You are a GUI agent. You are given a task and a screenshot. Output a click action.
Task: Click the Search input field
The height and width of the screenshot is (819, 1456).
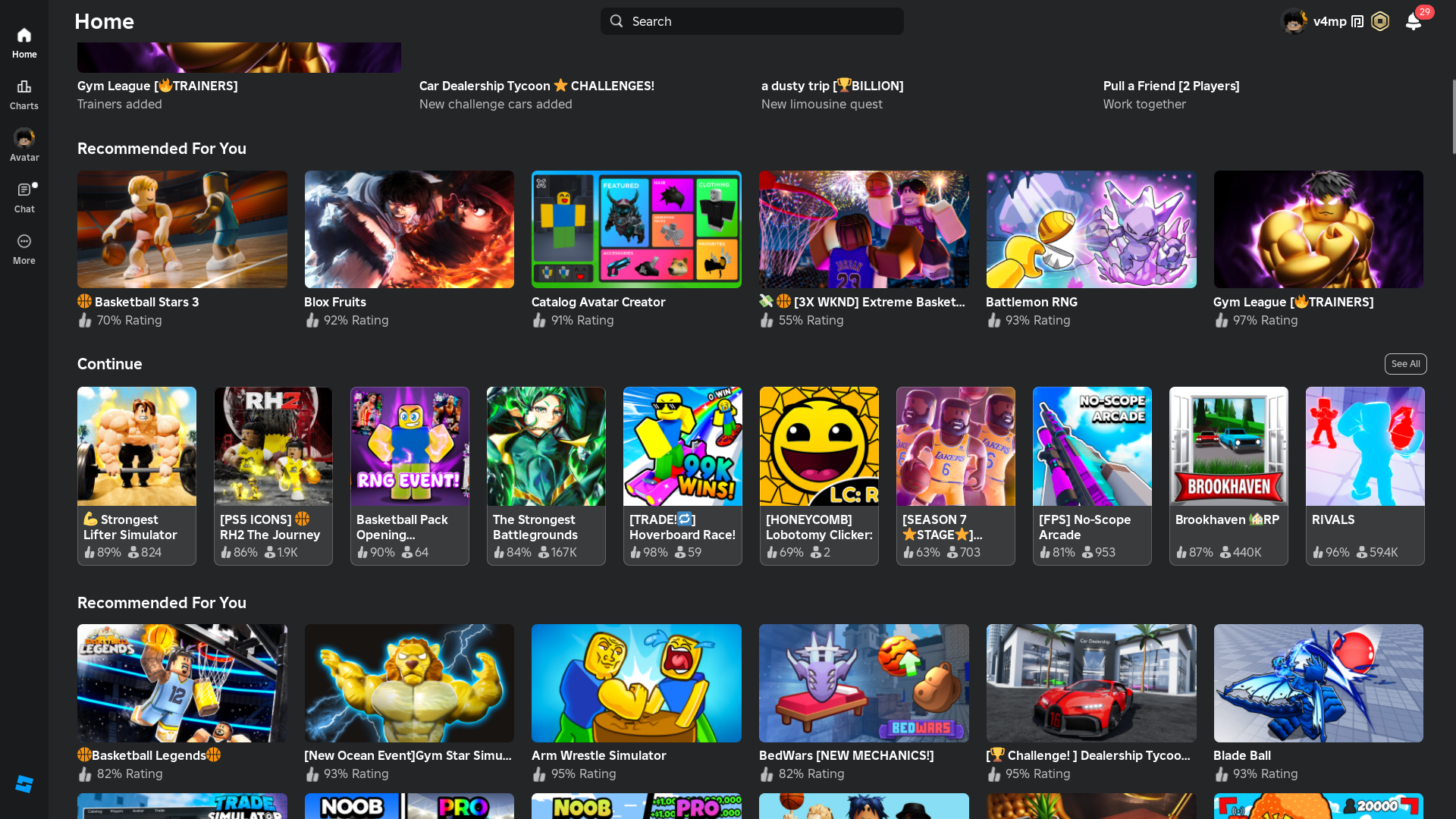[752, 21]
